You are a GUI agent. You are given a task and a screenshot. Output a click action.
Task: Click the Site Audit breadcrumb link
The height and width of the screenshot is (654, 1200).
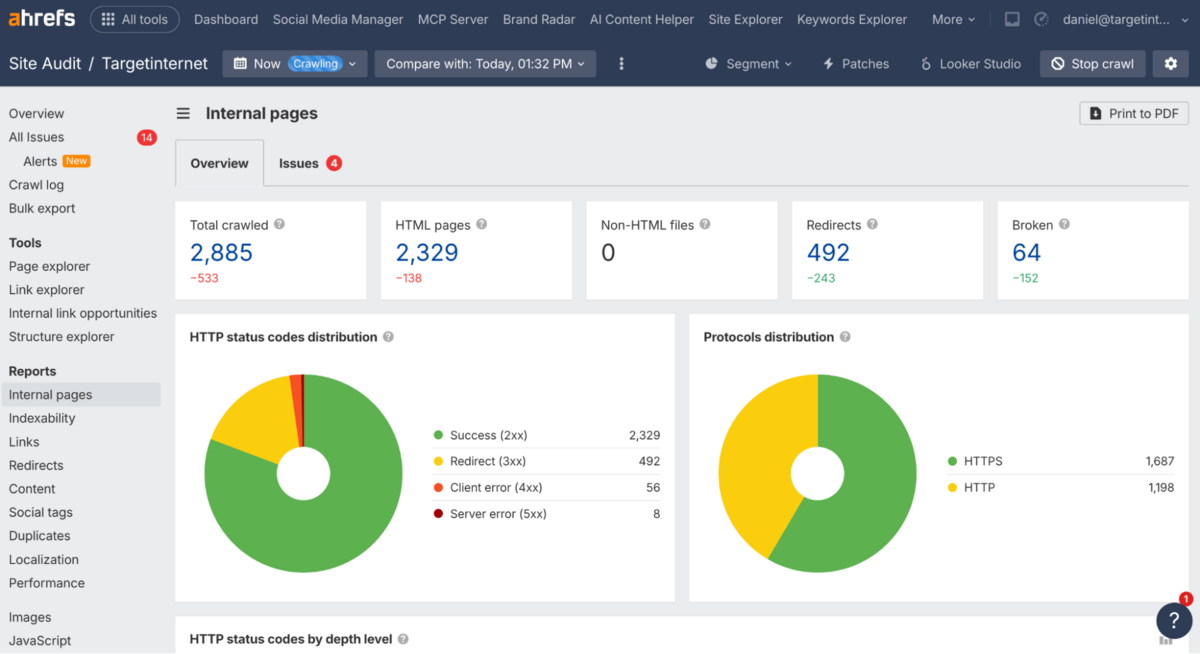pos(45,63)
